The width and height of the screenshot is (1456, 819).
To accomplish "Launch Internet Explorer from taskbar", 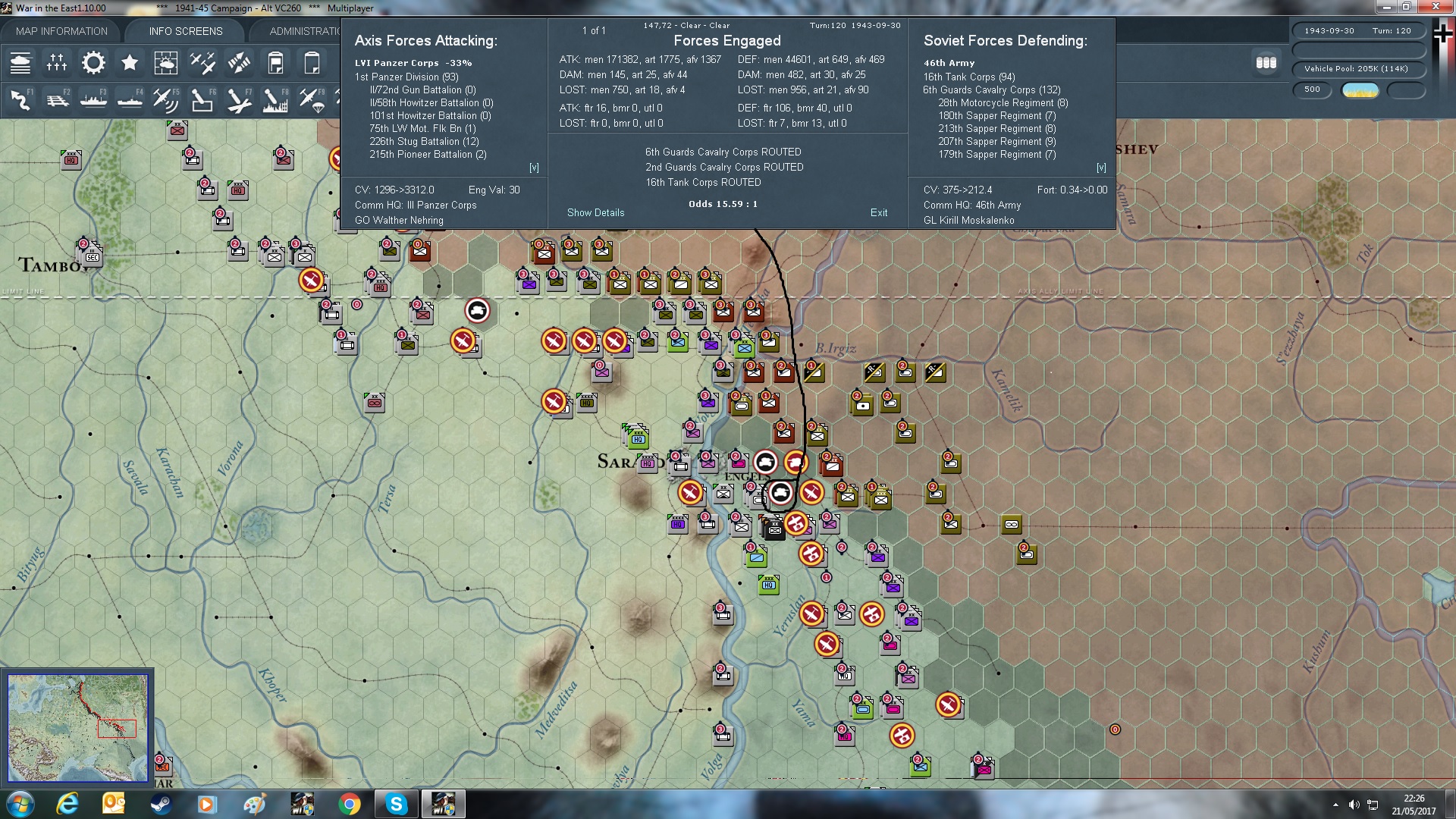I will [68, 804].
